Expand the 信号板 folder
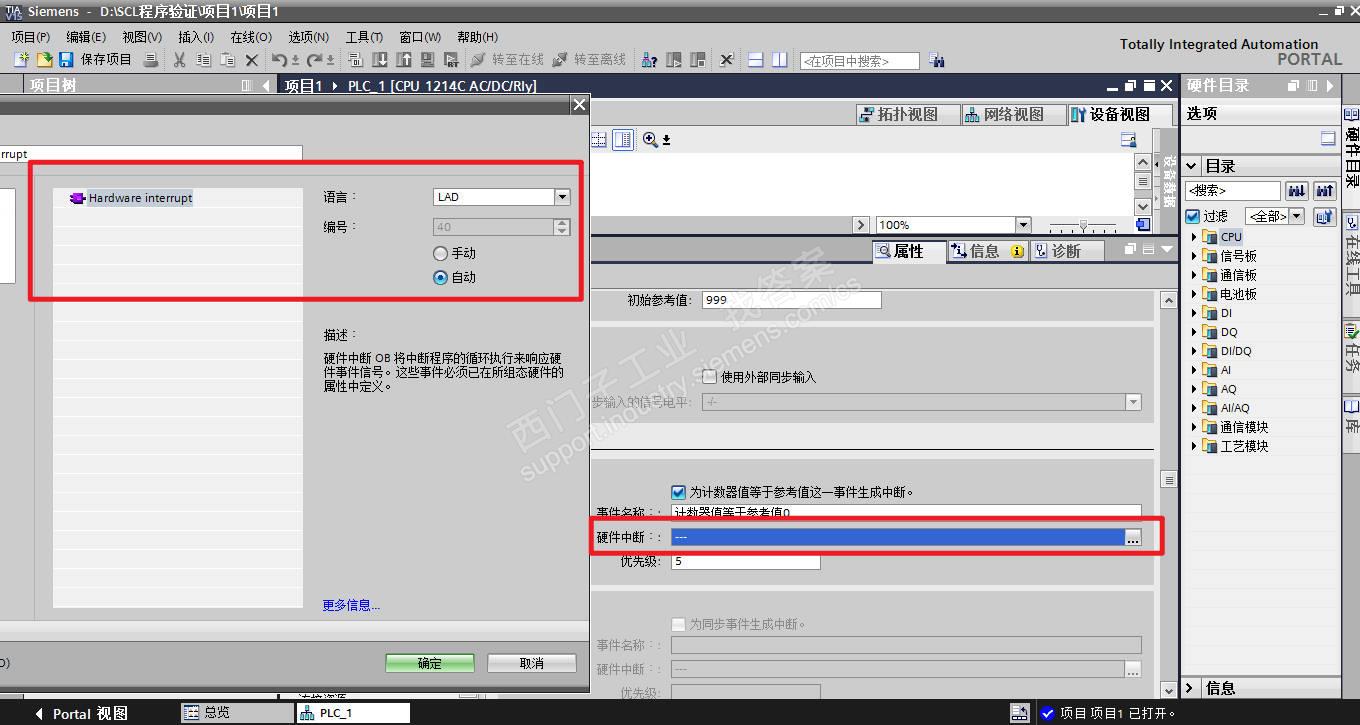The width and height of the screenshot is (1360, 725). (1194, 256)
